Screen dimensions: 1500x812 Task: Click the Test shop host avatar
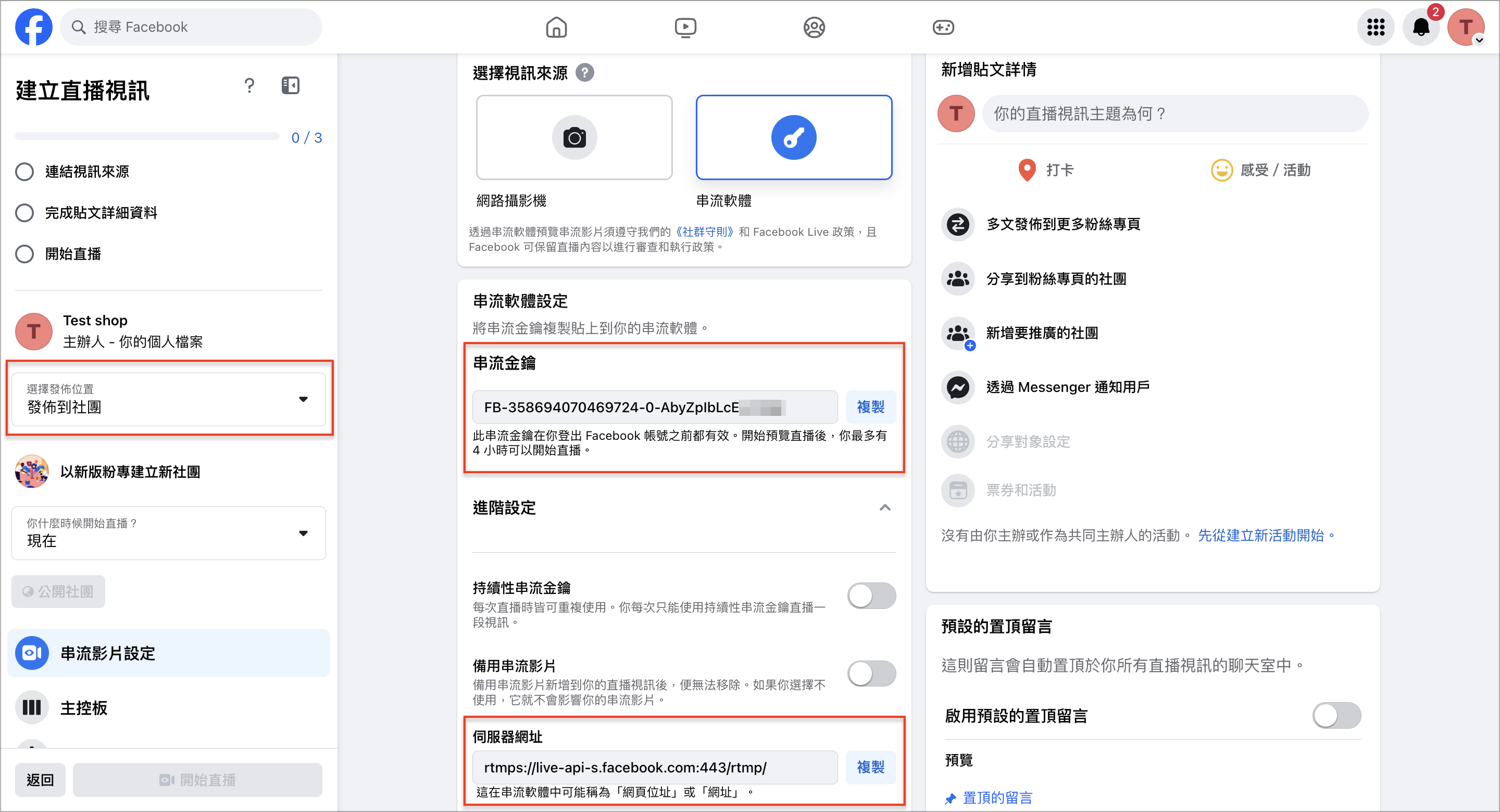click(34, 331)
